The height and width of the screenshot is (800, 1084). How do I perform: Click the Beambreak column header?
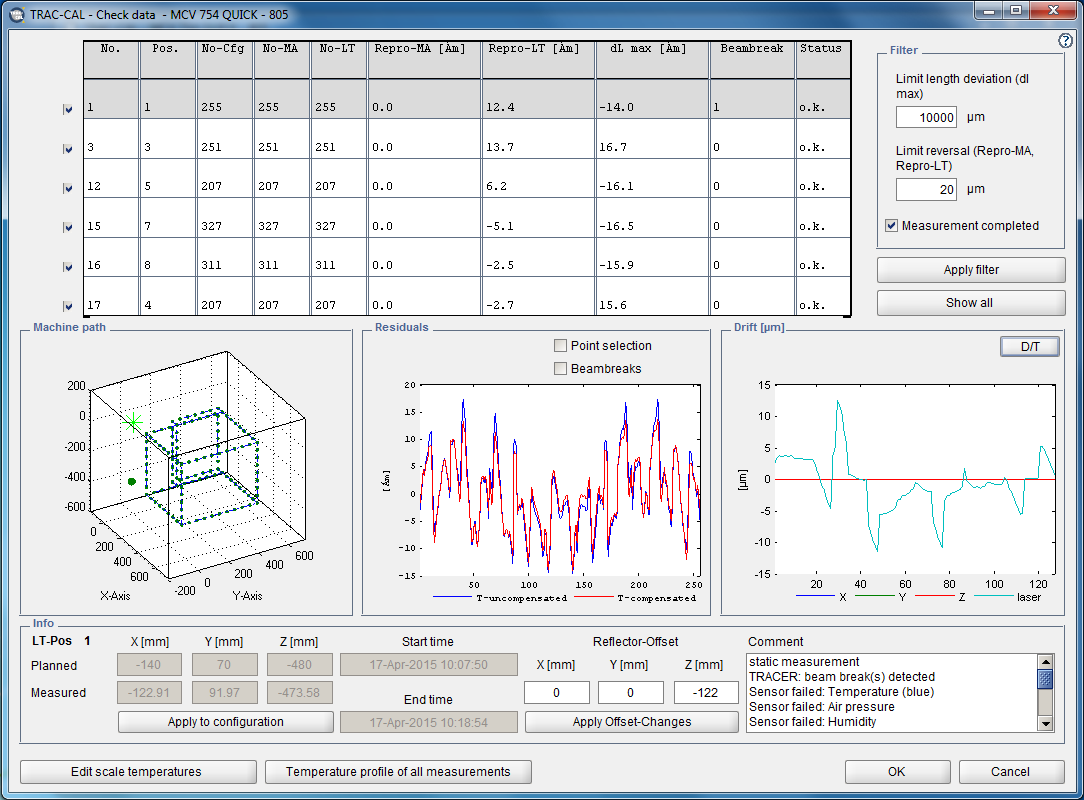[x=752, y=59]
